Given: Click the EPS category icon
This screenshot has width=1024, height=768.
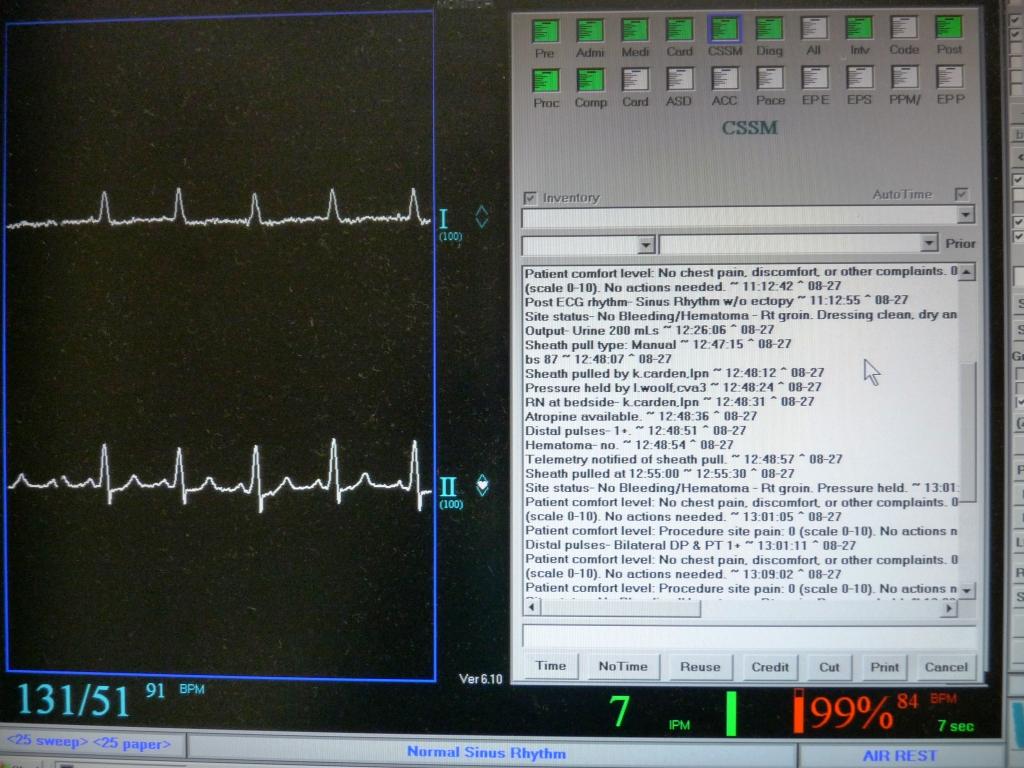Looking at the screenshot, I should pos(859,78).
